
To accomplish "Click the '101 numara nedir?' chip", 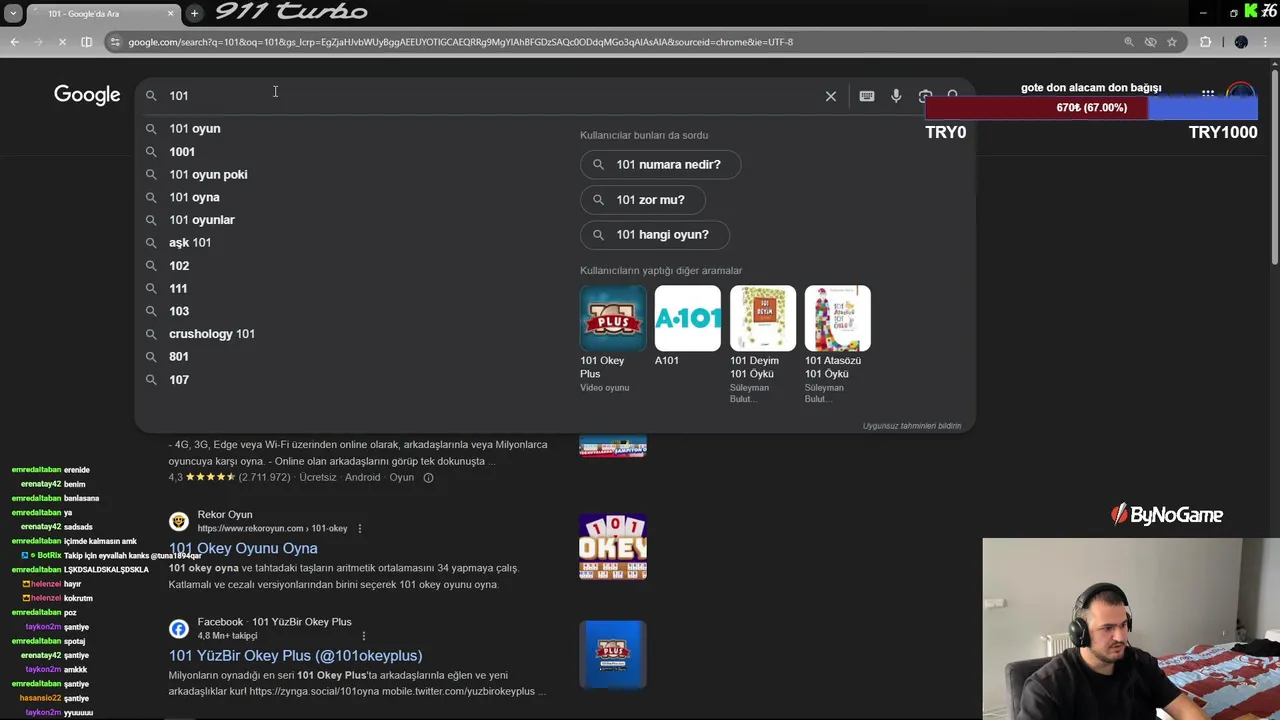I will click(x=660, y=165).
